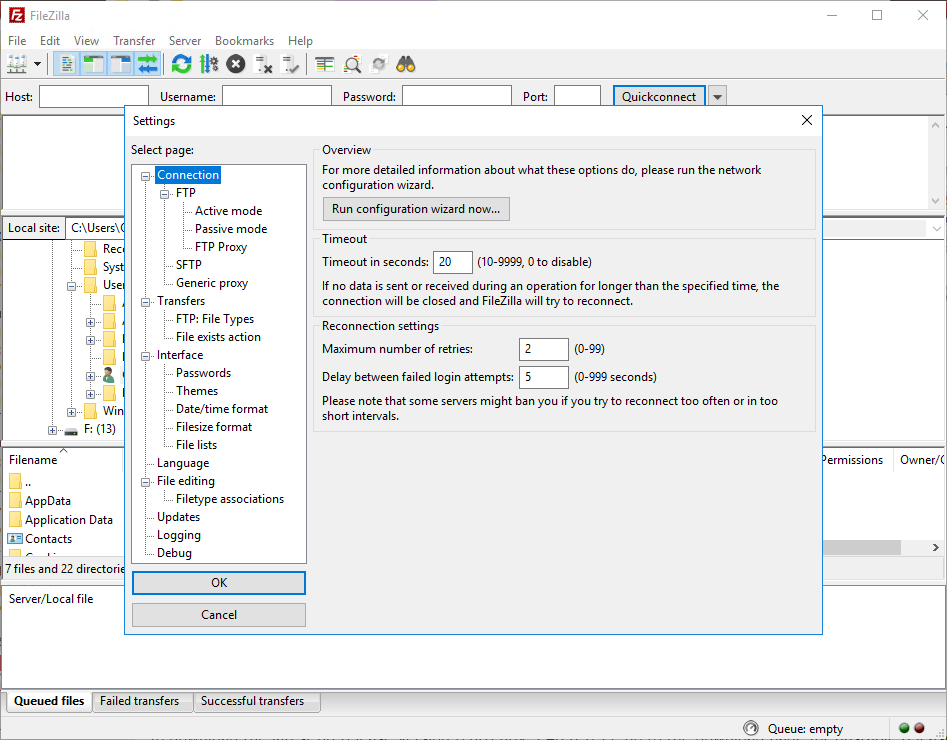Click Run configuration wizard now button
The width and height of the screenshot is (947, 740).
point(416,209)
